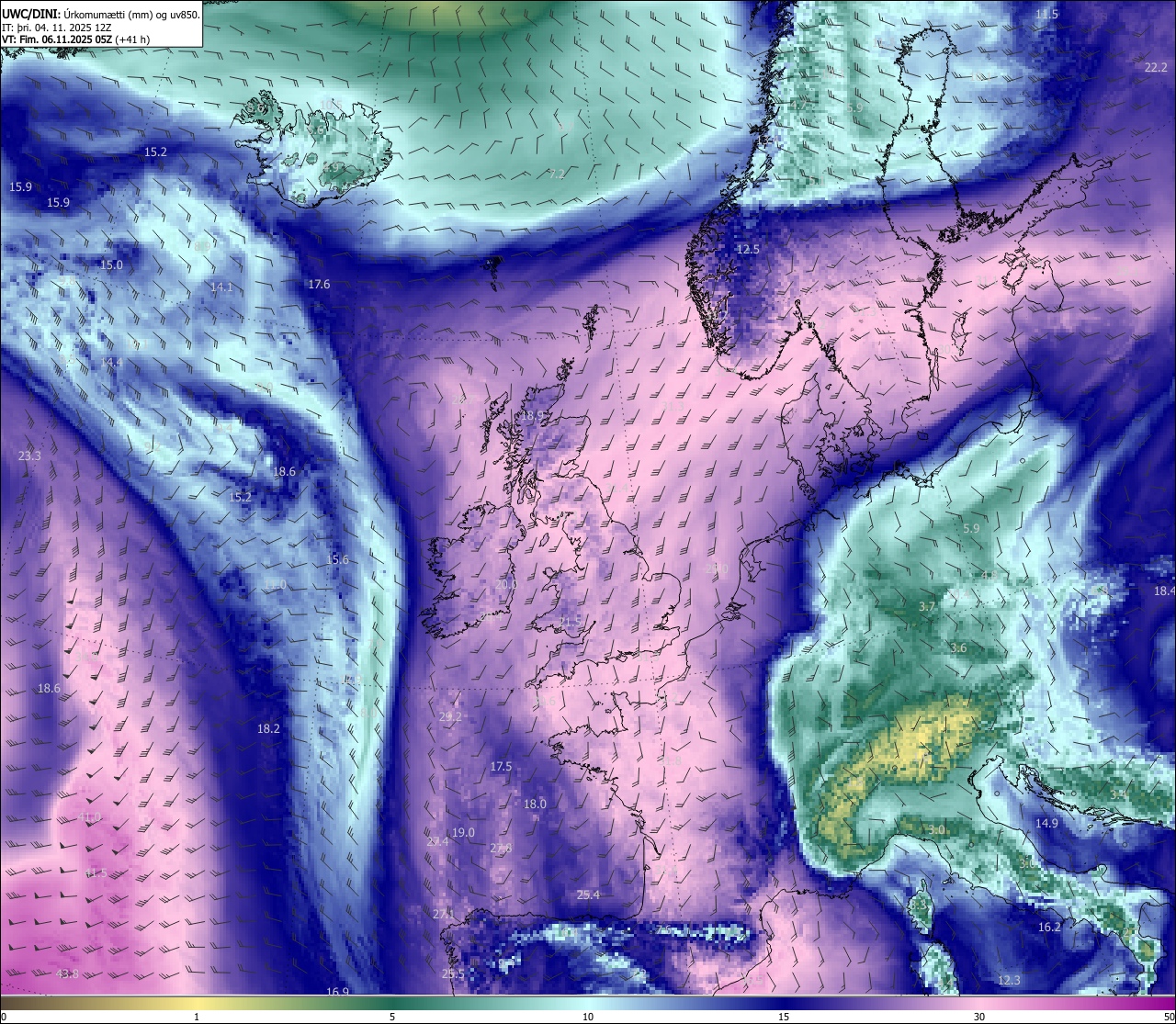Click the 18.0 value label

pos(535,804)
